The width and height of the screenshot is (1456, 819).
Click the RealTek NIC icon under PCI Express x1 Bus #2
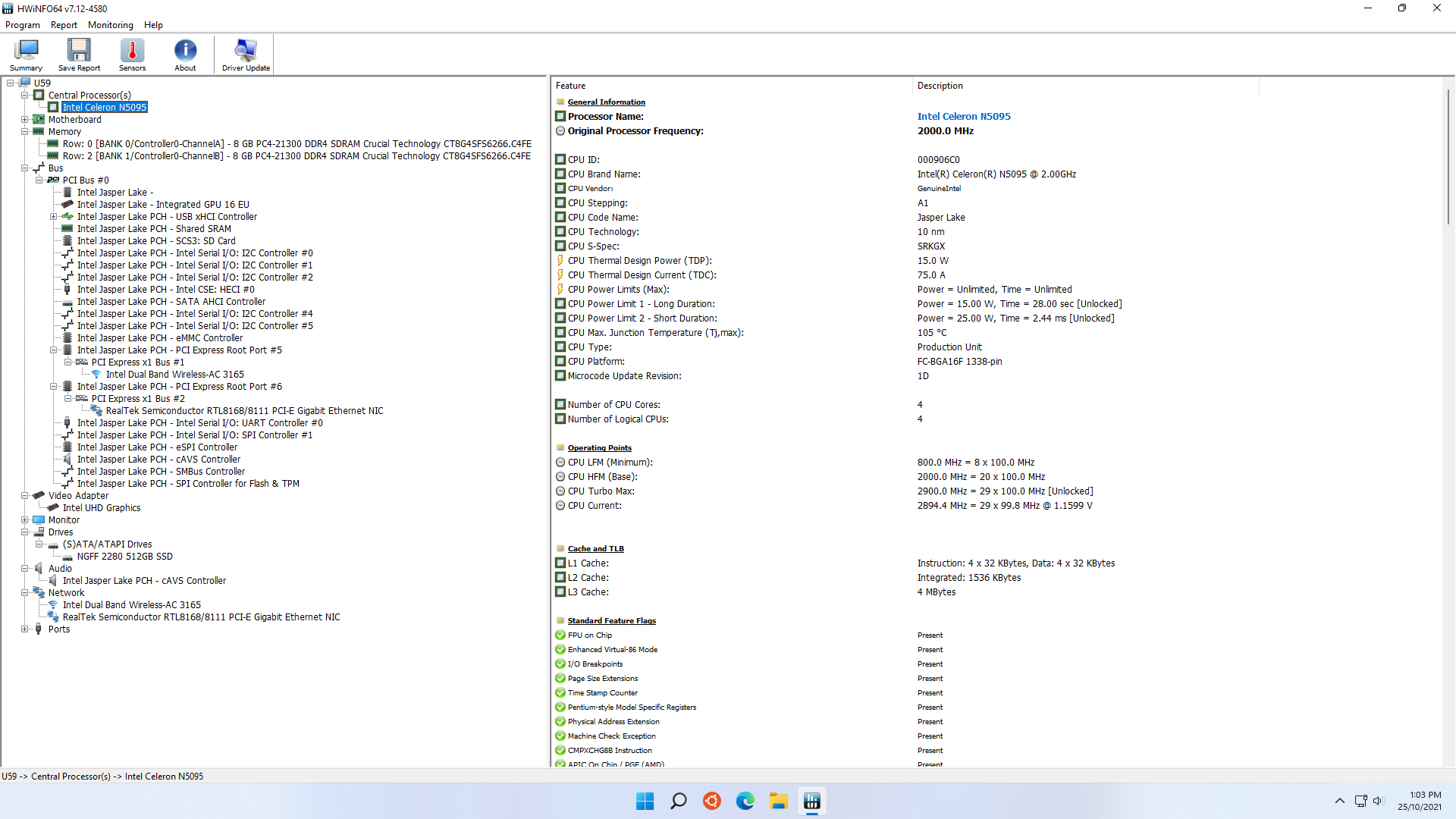pyautogui.click(x=96, y=411)
